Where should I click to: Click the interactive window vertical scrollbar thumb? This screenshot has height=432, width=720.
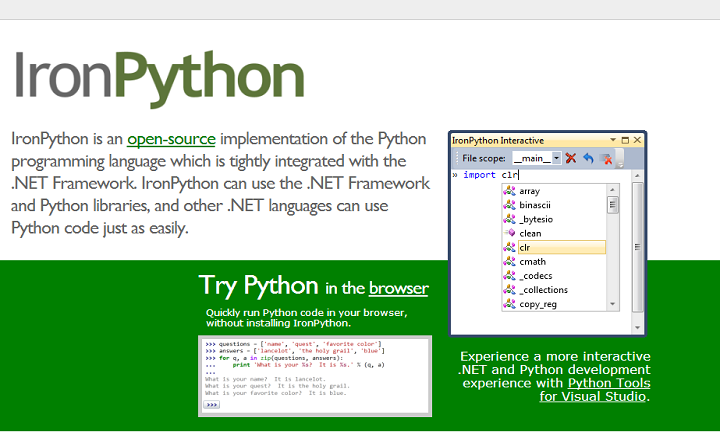(637, 247)
